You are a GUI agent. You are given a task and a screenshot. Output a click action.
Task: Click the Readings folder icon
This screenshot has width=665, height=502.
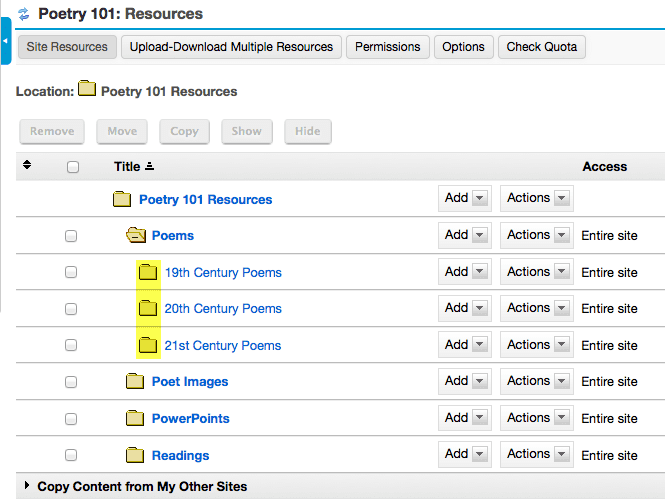pos(135,455)
